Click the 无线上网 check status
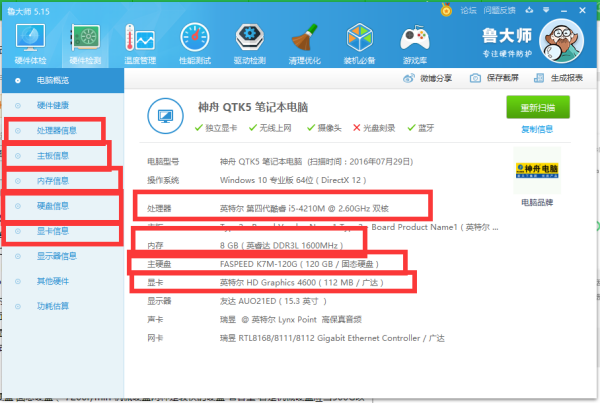Viewport: 600px width, 403px height. [270, 128]
